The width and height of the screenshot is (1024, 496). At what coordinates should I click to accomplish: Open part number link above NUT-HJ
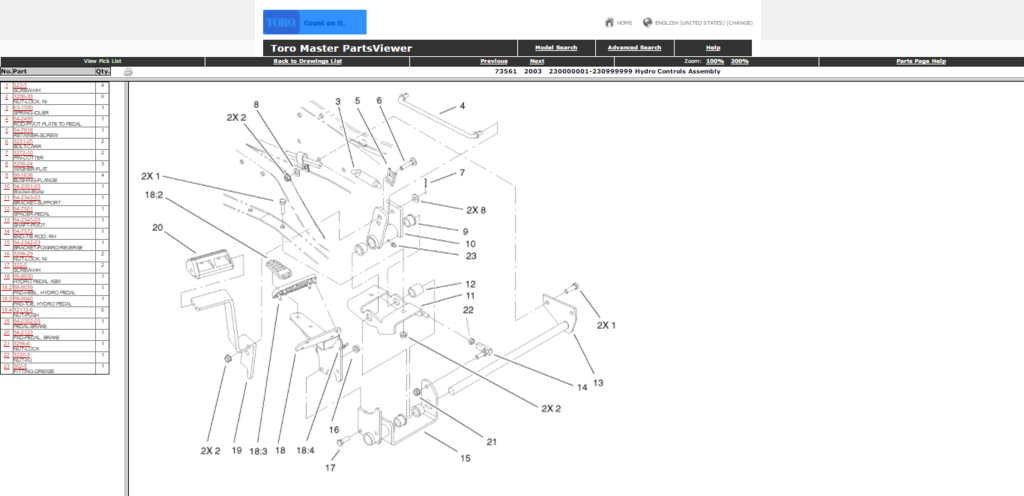(22, 355)
